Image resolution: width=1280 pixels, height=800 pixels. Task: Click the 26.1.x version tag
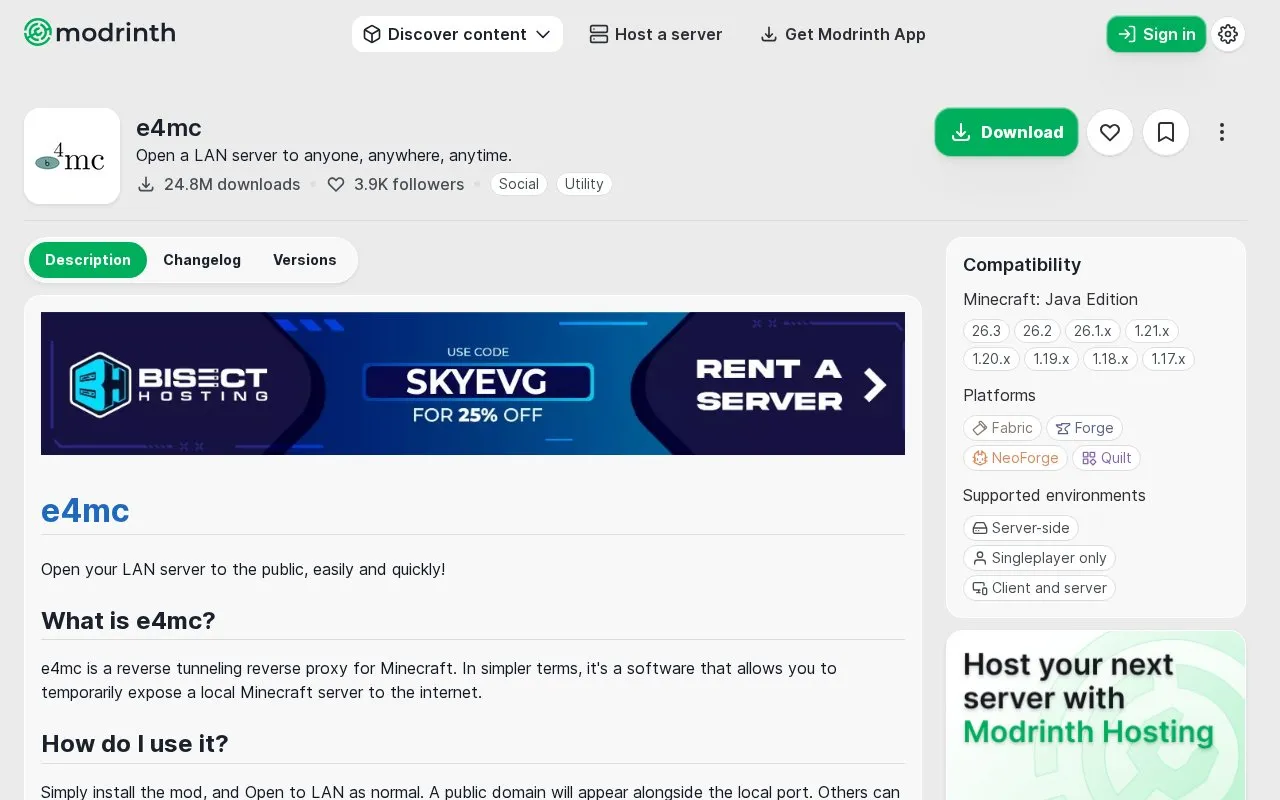coord(1092,331)
